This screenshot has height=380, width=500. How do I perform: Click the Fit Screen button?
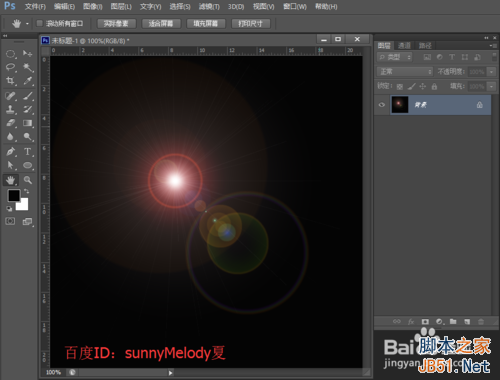point(161,24)
